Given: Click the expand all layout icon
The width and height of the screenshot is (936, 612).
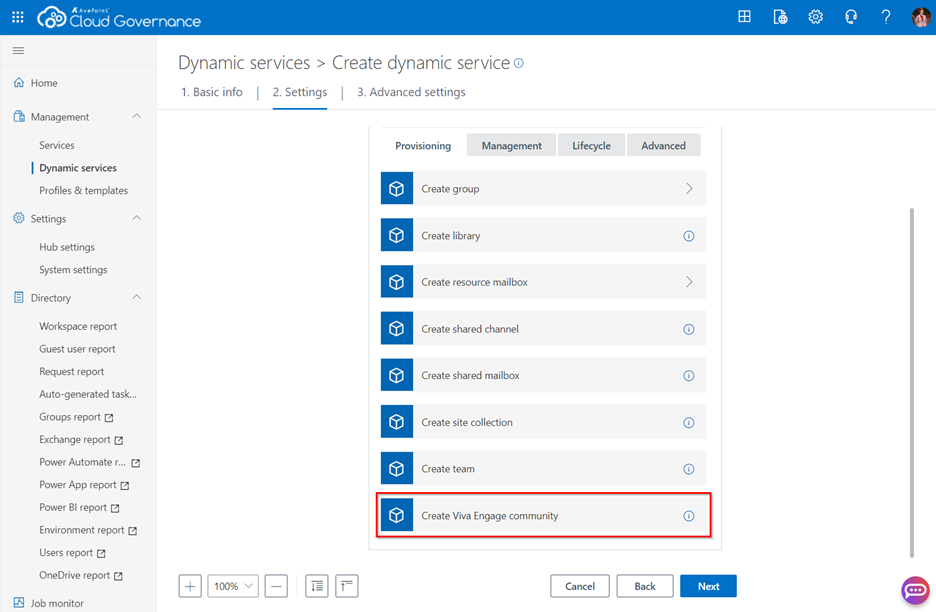Looking at the screenshot, I should [x=317, y=586].
